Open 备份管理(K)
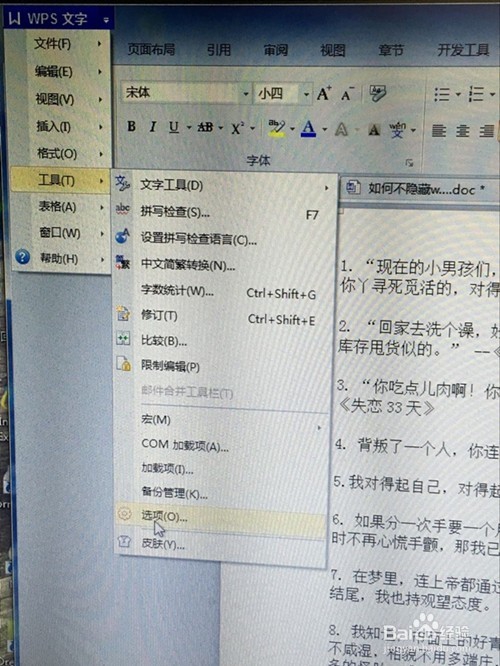 click(x=222, y=493)
